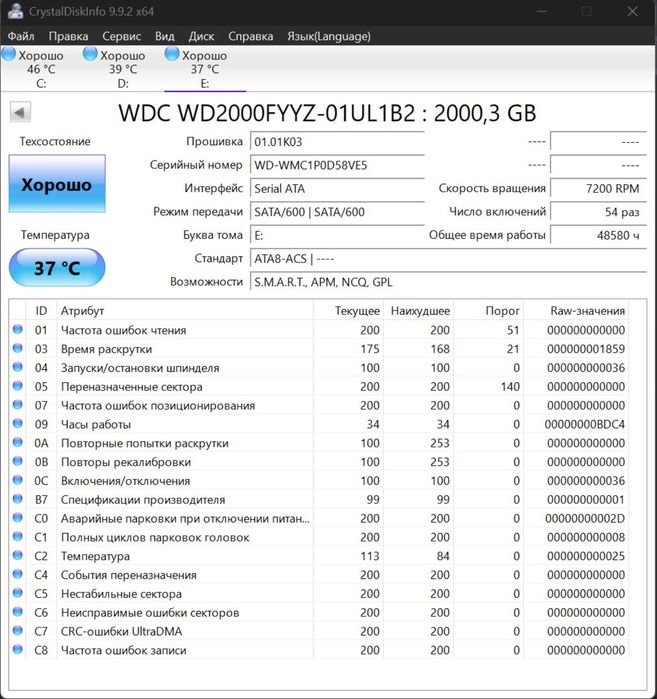Viewport: 657px width, 699px height.
Task: Click status dot of row 03 Время раскрутки
Action: 17,348
